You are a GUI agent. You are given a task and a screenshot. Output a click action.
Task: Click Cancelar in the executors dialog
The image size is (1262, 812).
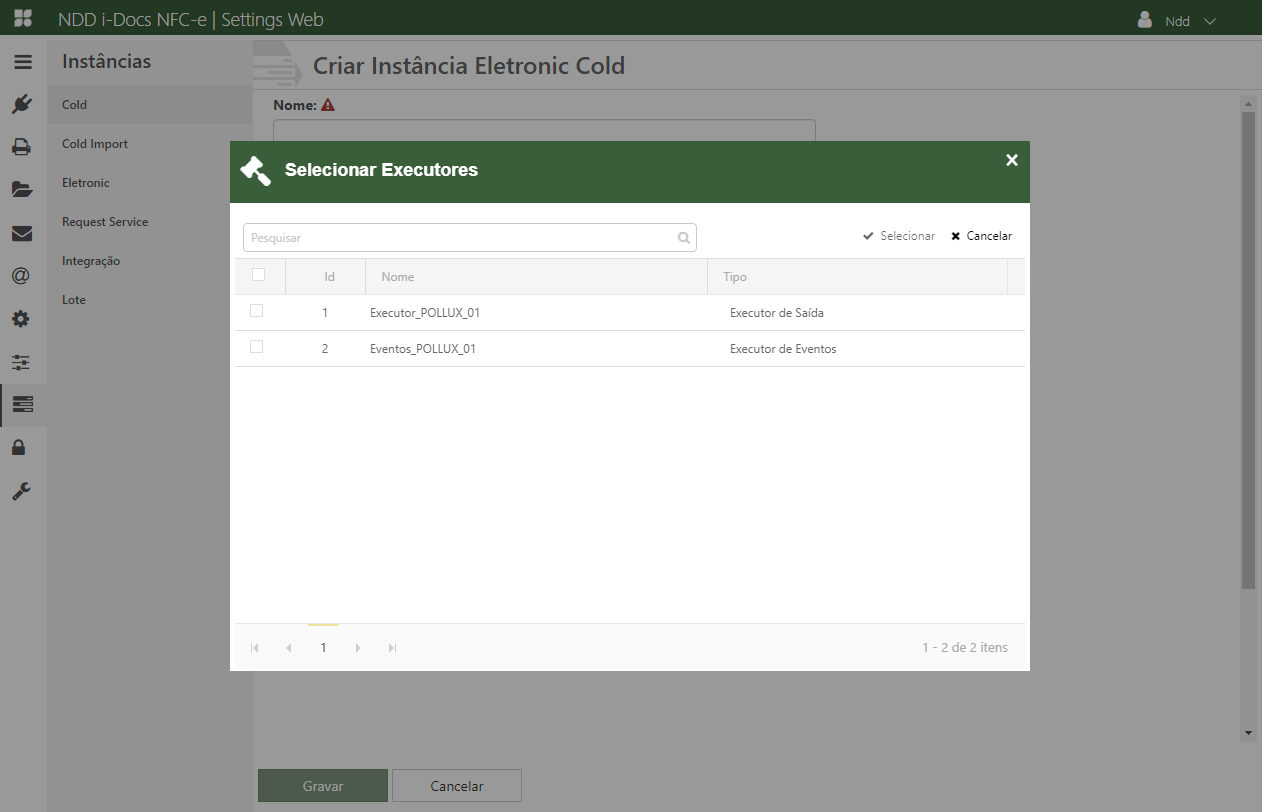[981, 236]
